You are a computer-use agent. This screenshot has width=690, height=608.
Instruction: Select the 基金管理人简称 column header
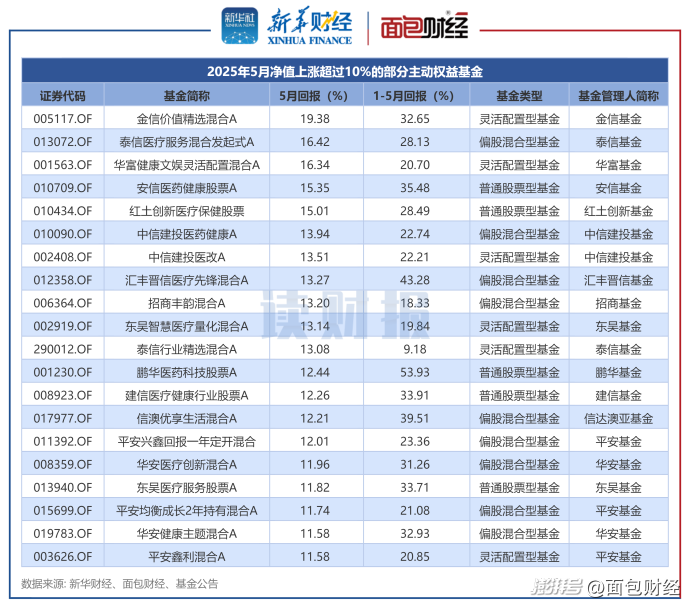(x=618, y=96)
